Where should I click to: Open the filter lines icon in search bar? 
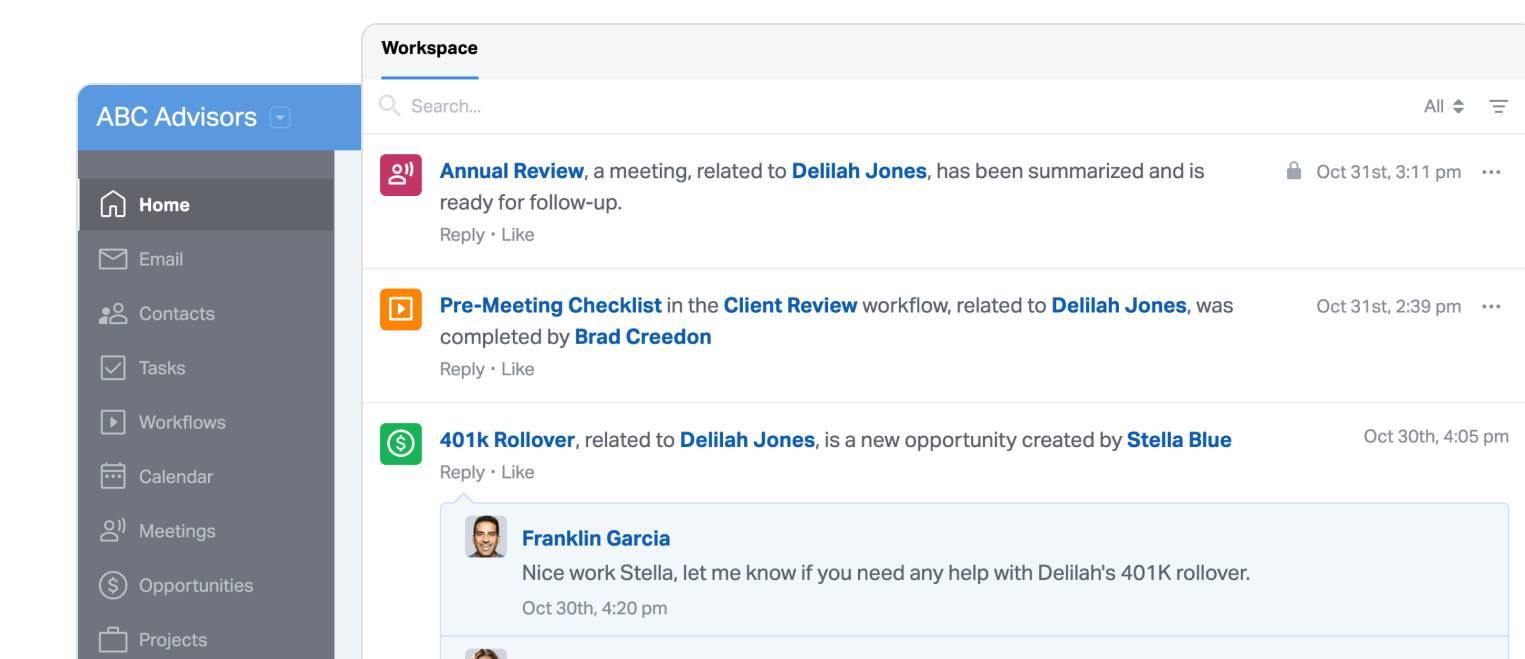pos(1498,106)
